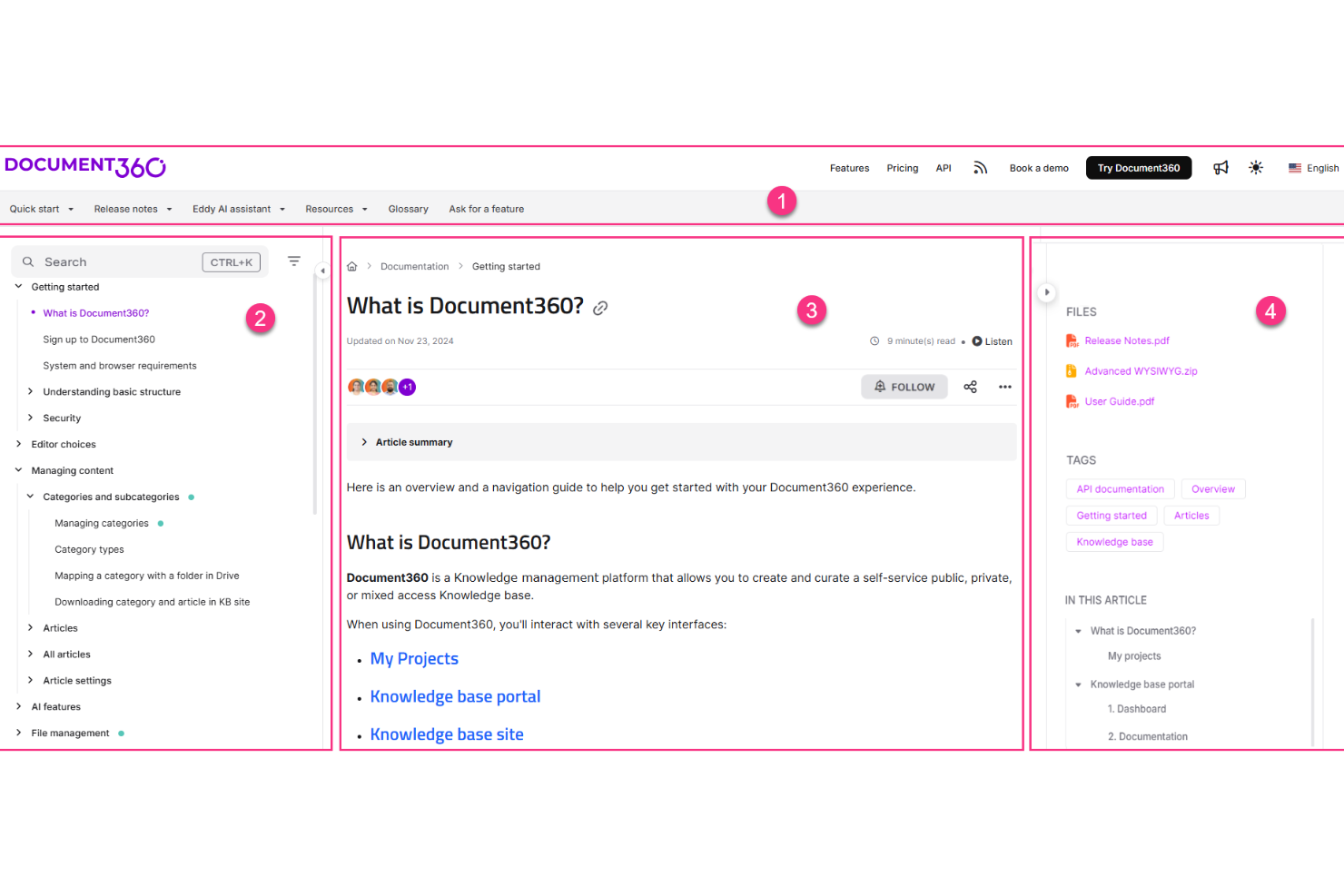Expand the Security category chevron
Screen dimensions: 1344x896
pyautogui.click(x=30, y=418)
